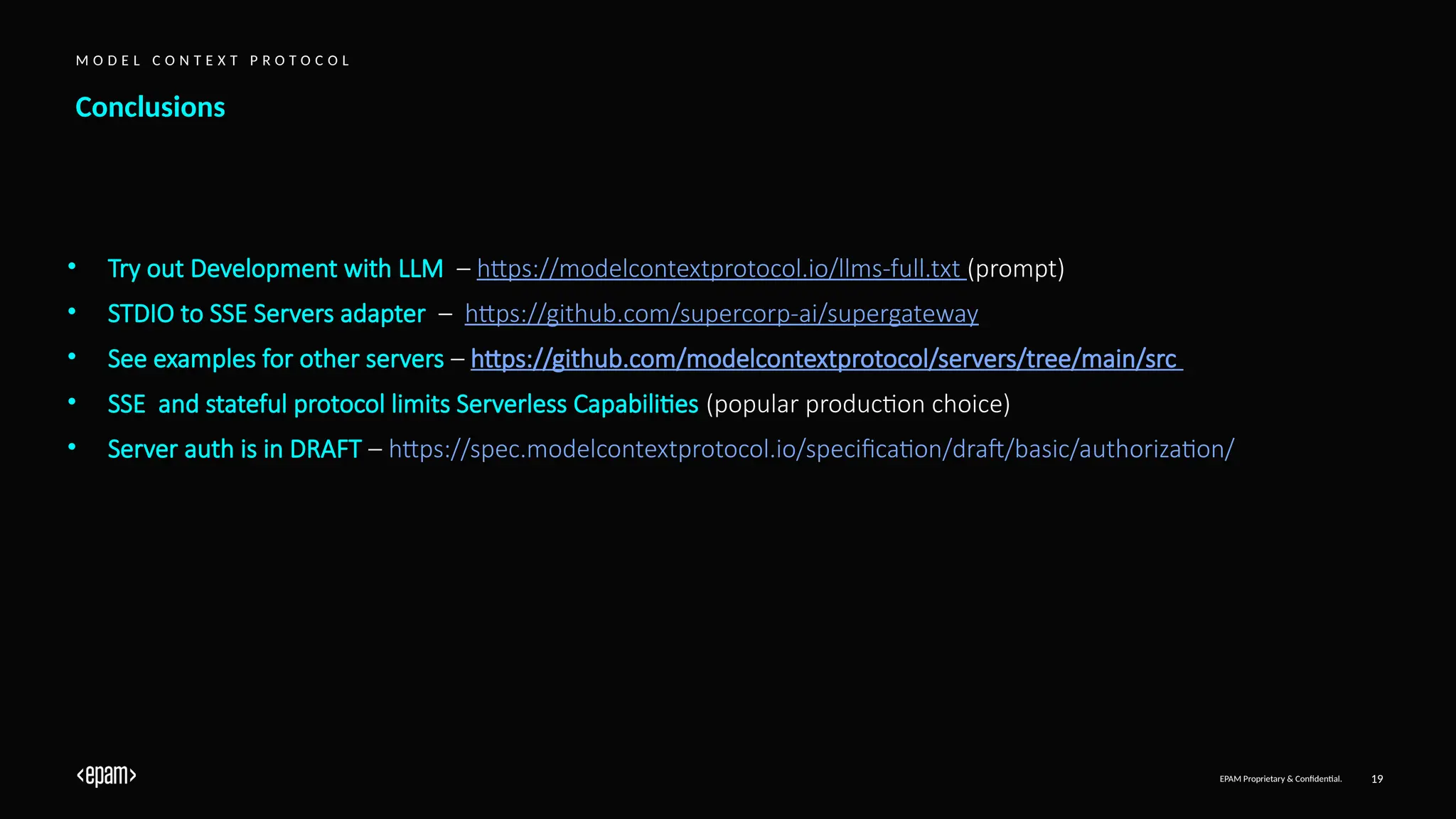Click the Try out Development with LLM text
This screenshot has width=1456, height=819.
[275, 269]
